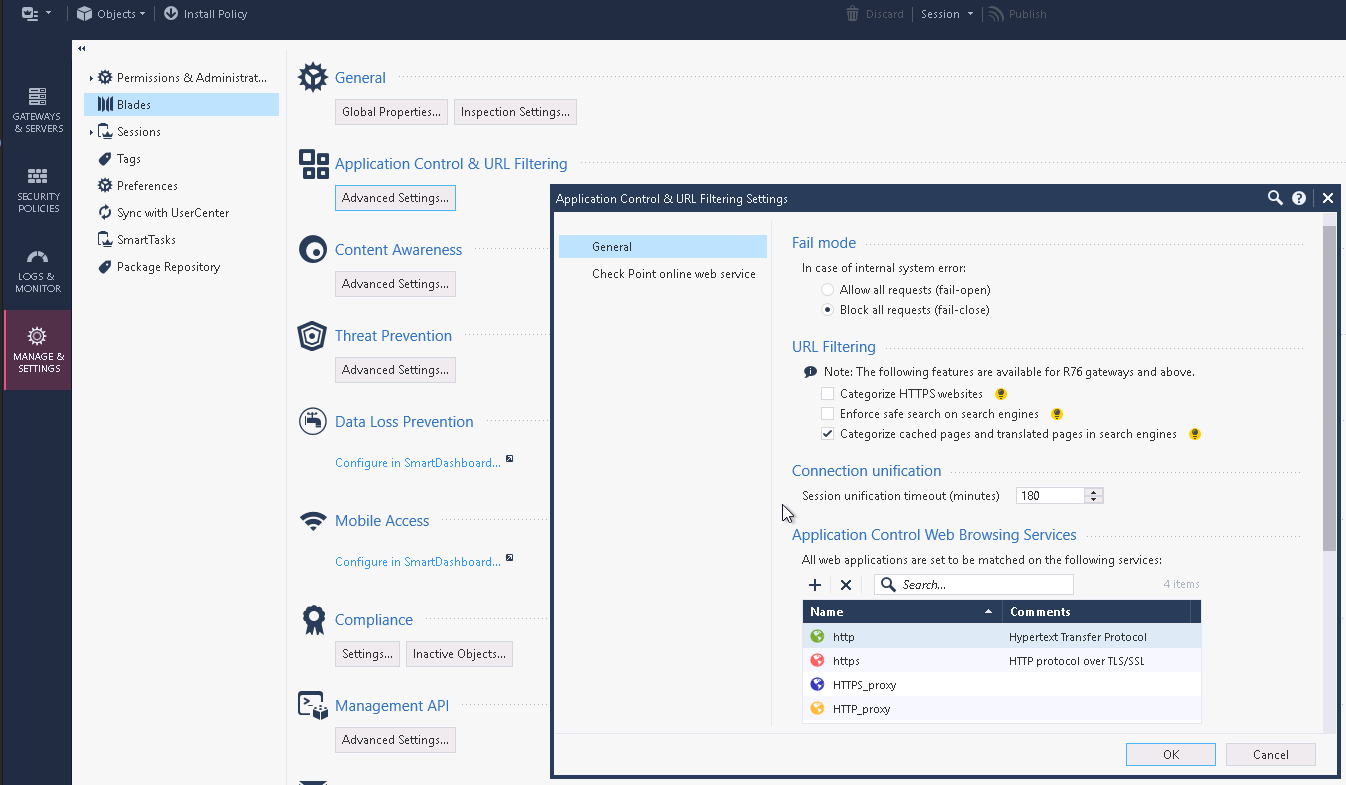Viewport: 1346px width, 785px height.
Task: Collapse the navigation pane with double-arrow icon
Action: (82, 48)
